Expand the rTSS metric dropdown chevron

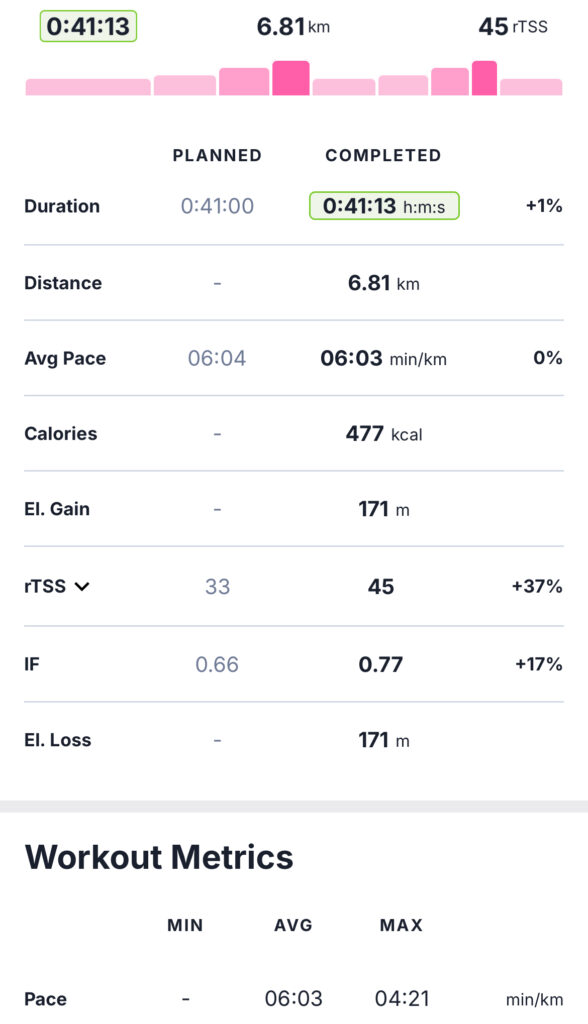coord(82,586)
